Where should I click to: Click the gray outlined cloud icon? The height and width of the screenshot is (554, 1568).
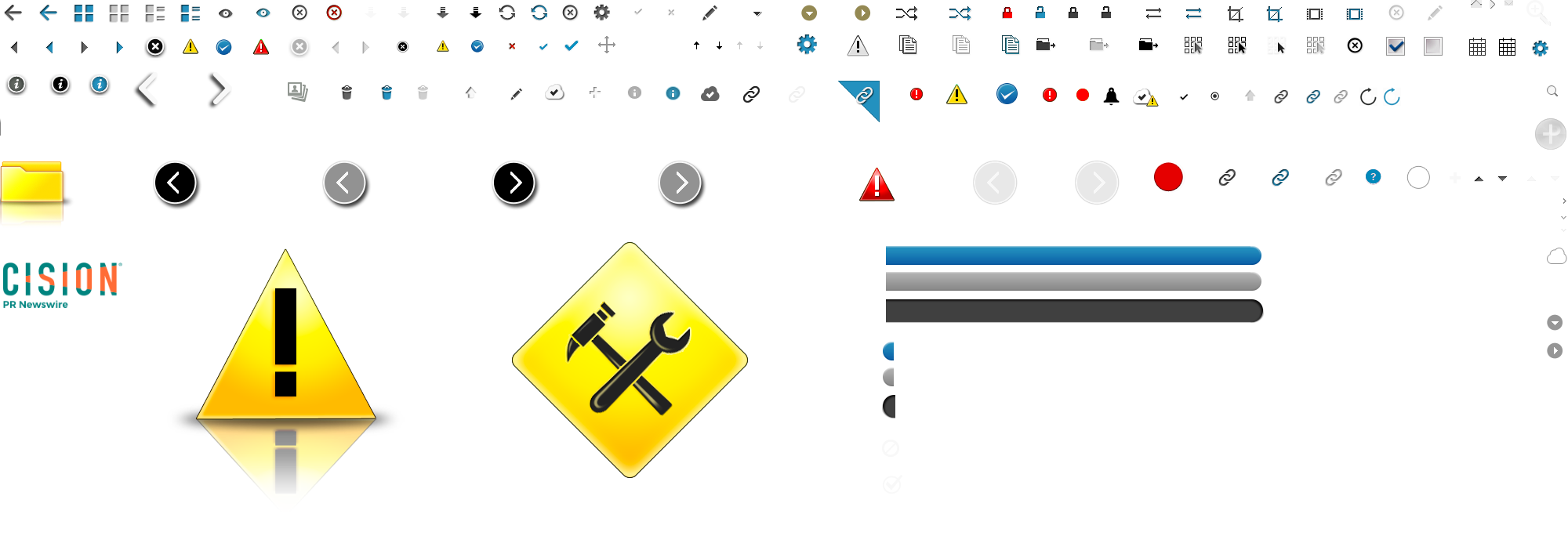click(1556, 256)
